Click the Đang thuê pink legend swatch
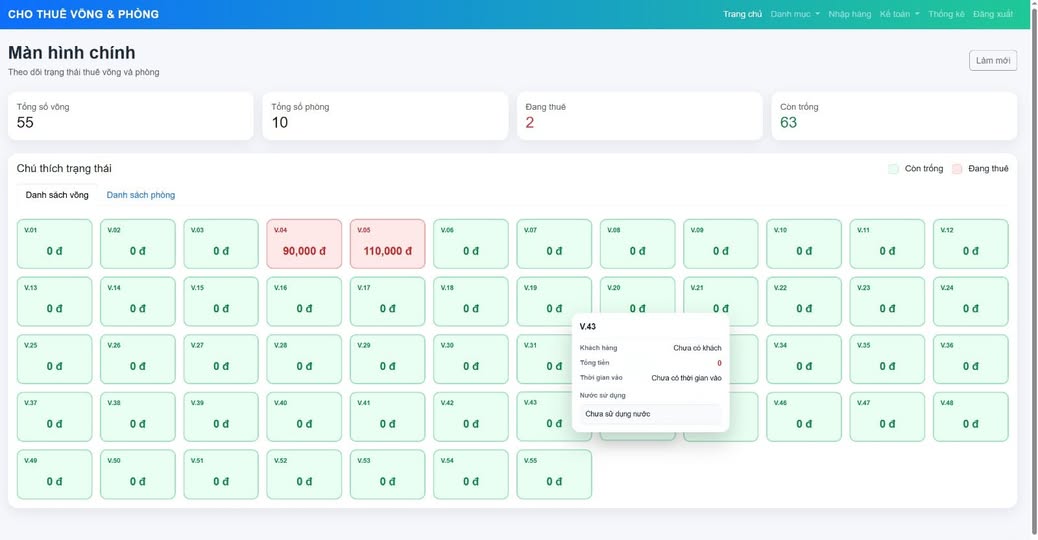The height and width of the screenshot is (540, 1038). click(957, 169)
